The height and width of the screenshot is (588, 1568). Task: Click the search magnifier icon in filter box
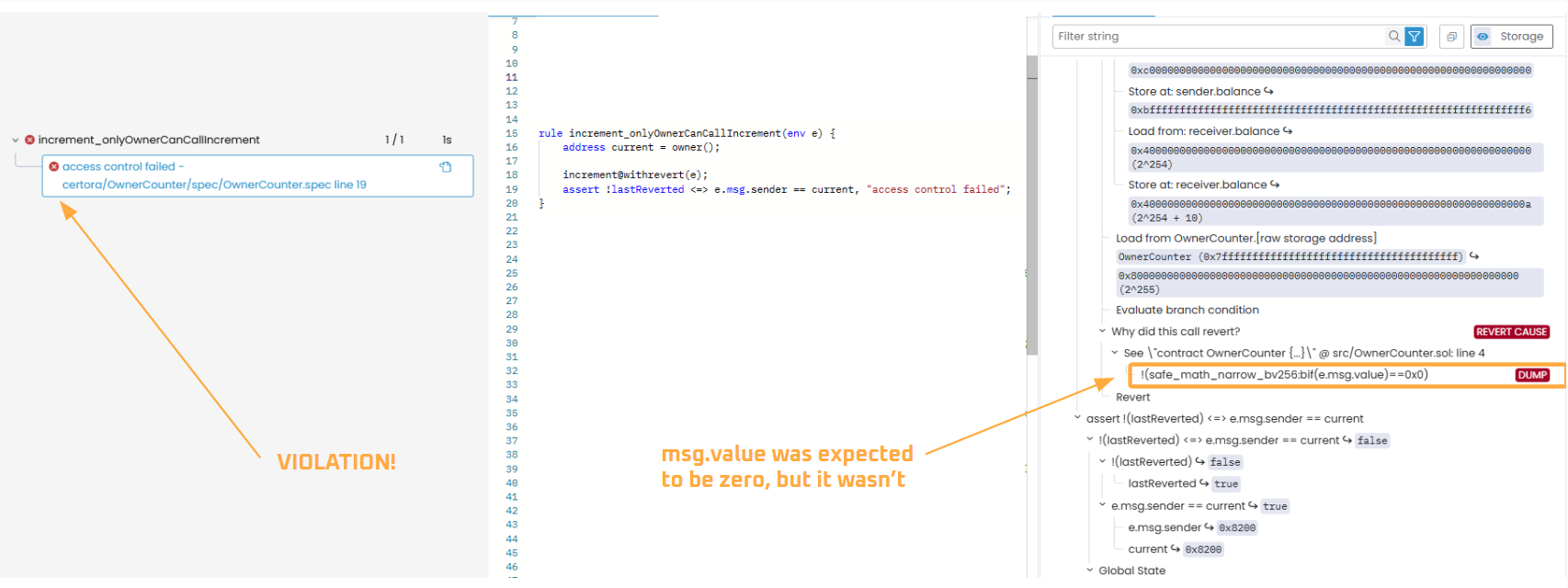[x=1394, y=37]
